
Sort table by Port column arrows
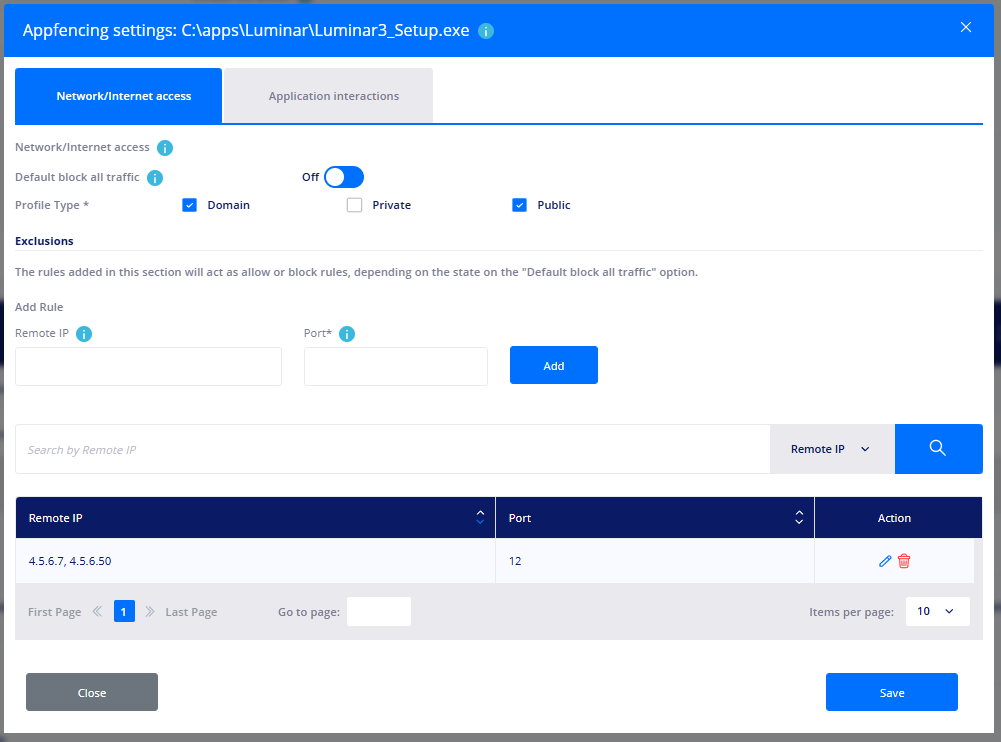799,517
